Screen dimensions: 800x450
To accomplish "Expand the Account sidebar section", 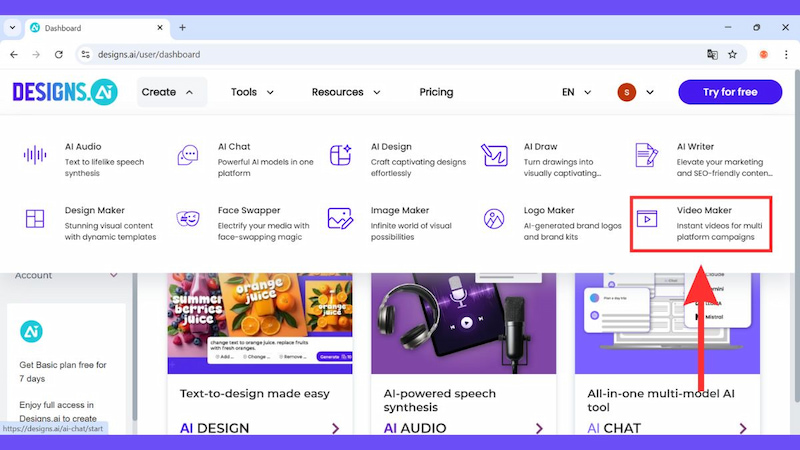I will (66, 275).
